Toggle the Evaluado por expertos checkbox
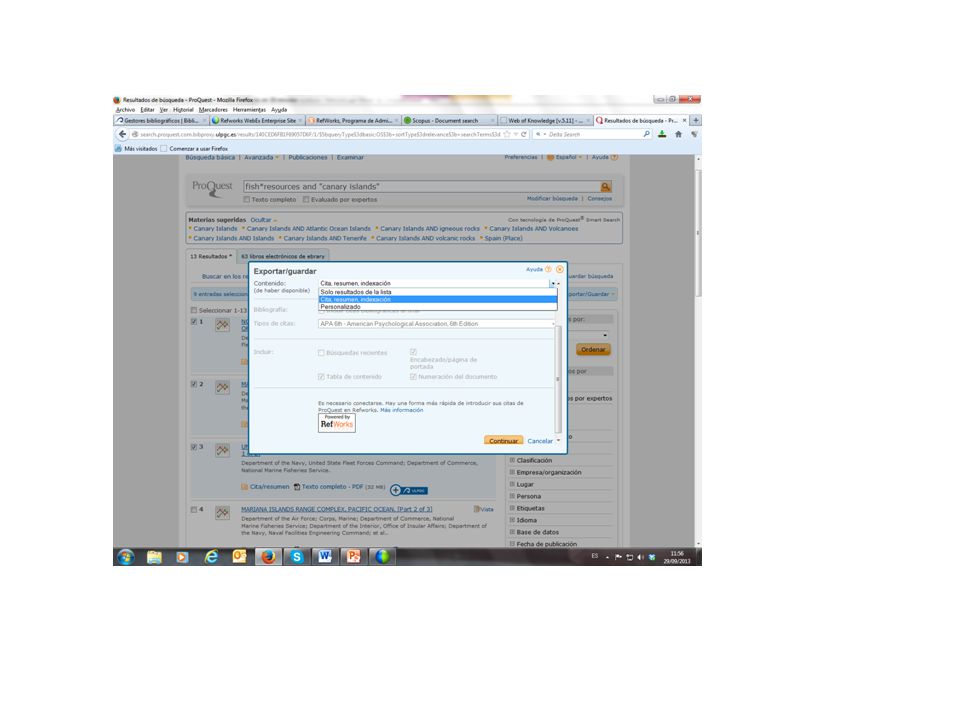960x720 pixels. [306, 200]
